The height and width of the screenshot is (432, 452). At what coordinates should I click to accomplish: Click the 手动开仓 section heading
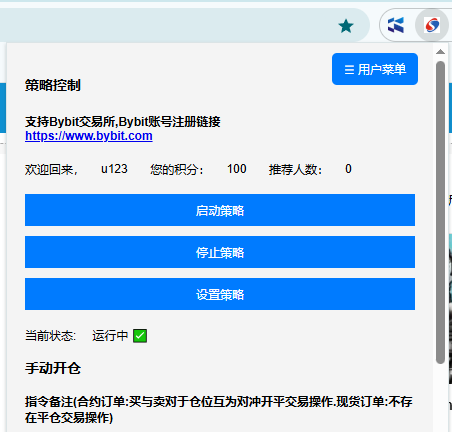point(53,368)
